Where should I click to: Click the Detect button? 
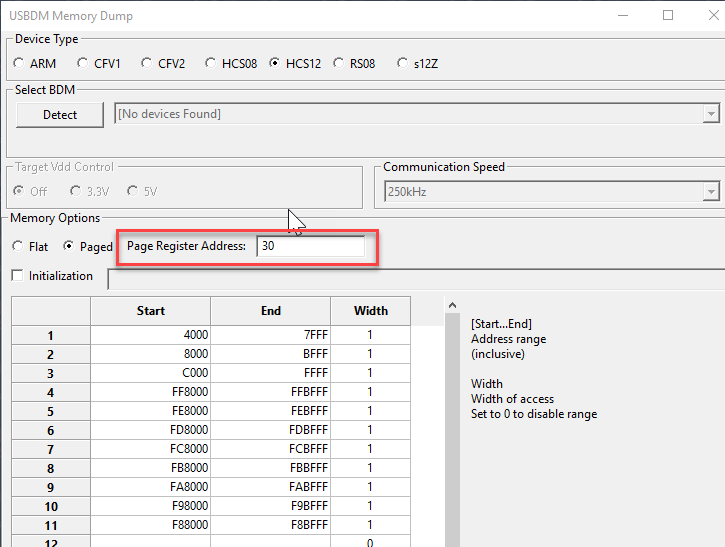[60, 115]
